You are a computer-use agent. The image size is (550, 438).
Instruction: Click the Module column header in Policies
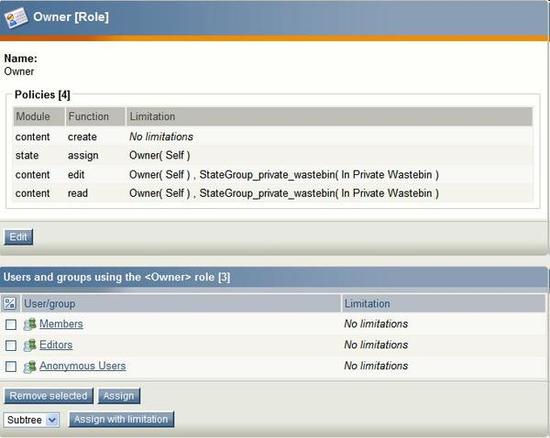[x=39, y=116]
